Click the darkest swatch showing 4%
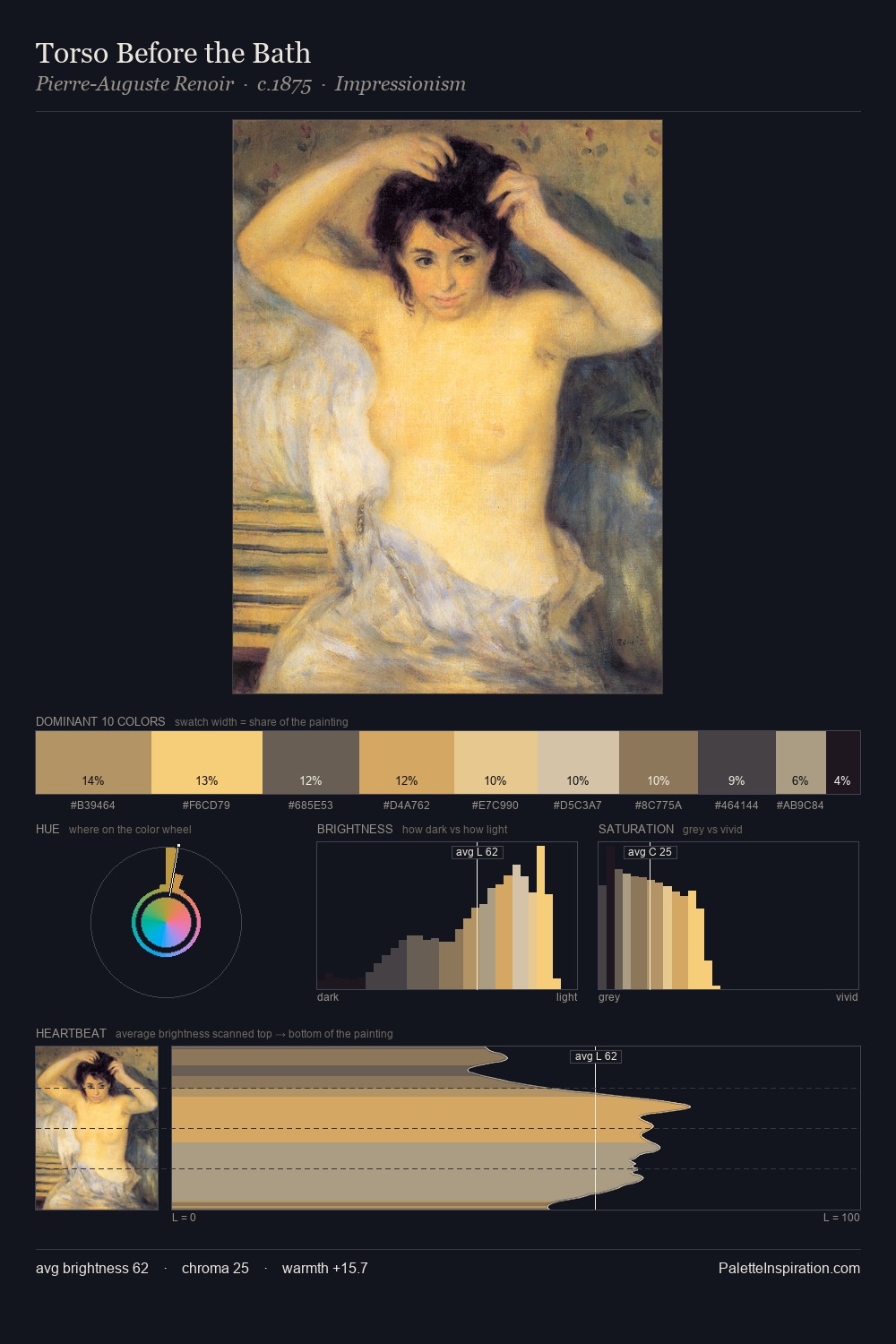The image size is (896, 1344). click(x=842, y=762)
